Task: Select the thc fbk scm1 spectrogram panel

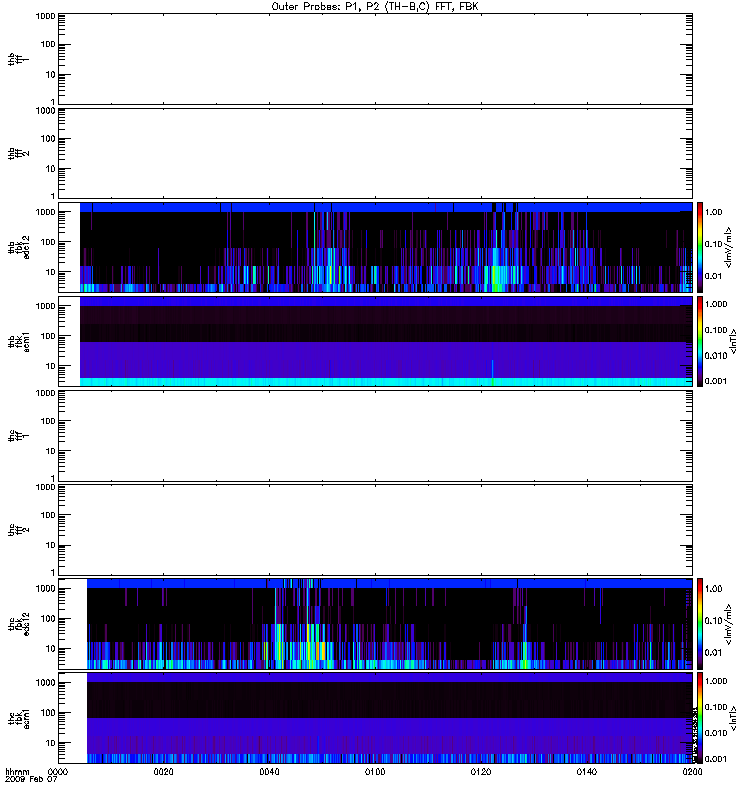Action: click(x=376, y=718)
